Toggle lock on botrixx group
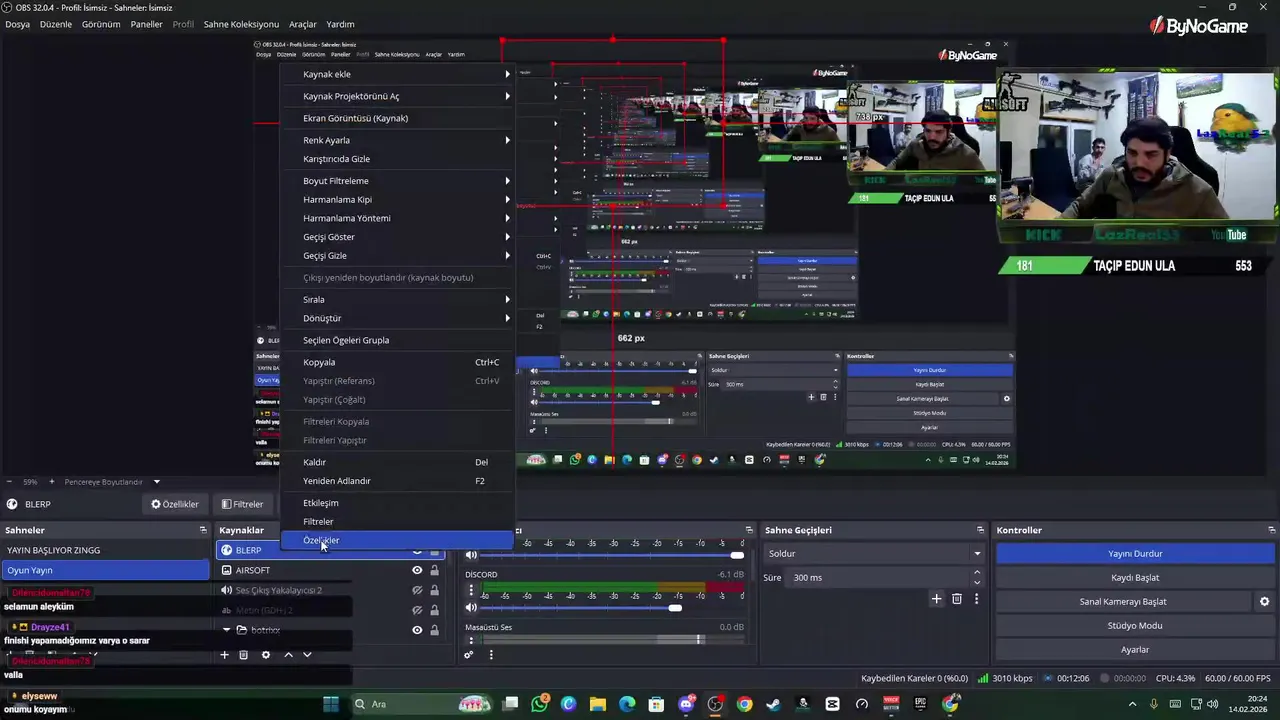The image size is (1280, 720). pos(434,630)
